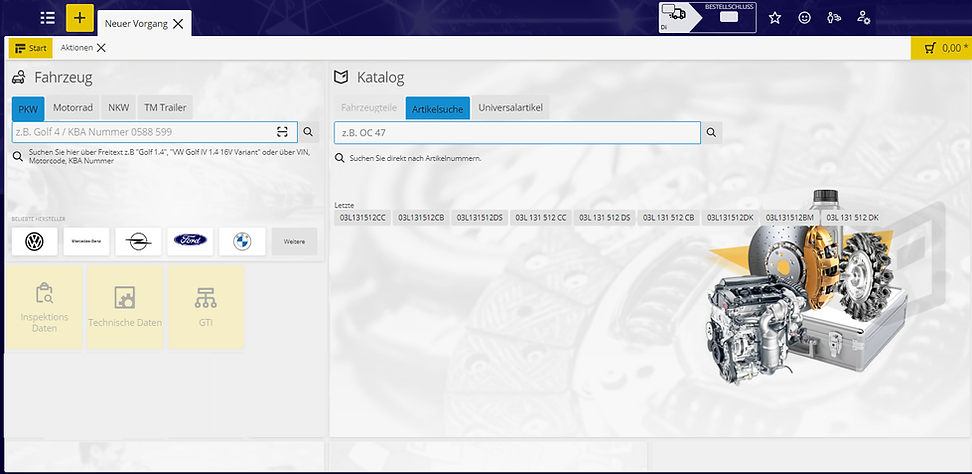Click the article search magnifier button
The image size is (972, 474).
click(711, 132)
